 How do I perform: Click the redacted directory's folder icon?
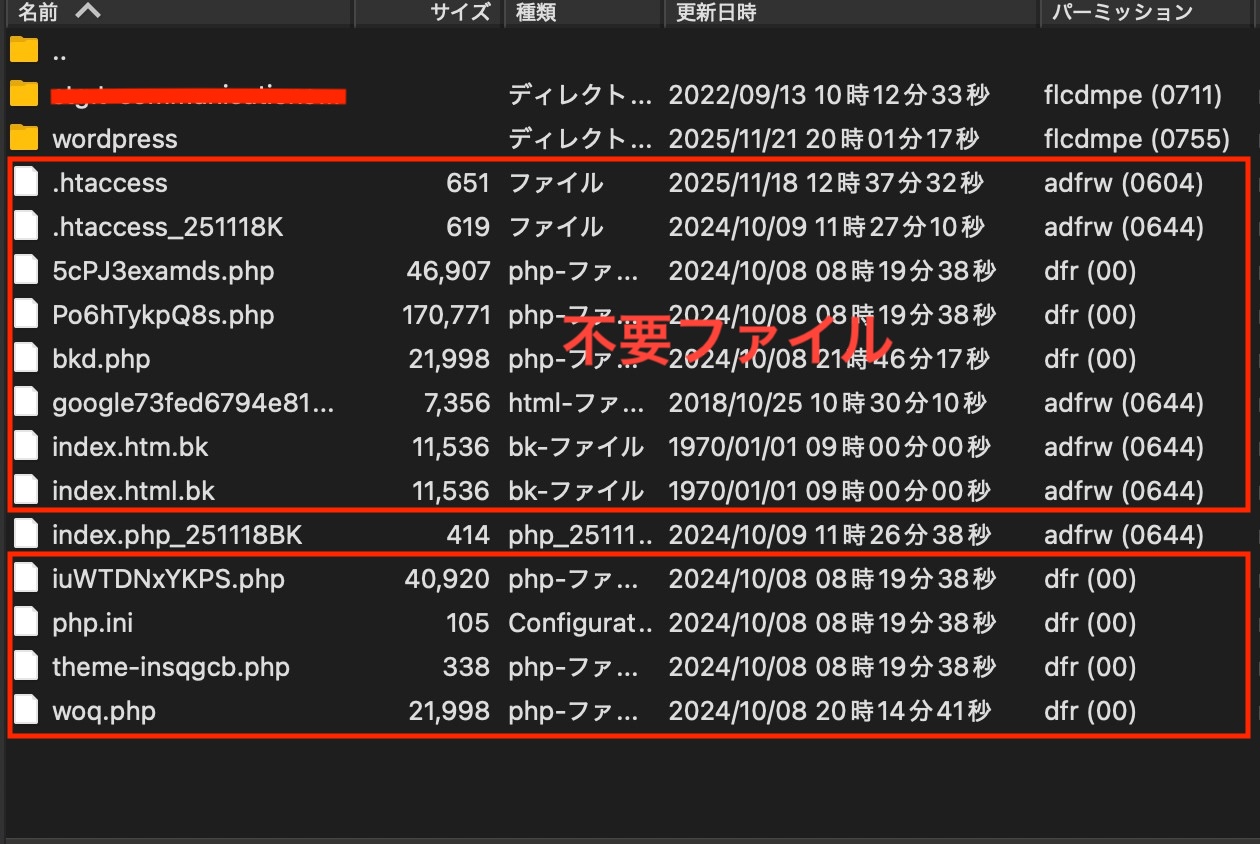click(24, 94)
